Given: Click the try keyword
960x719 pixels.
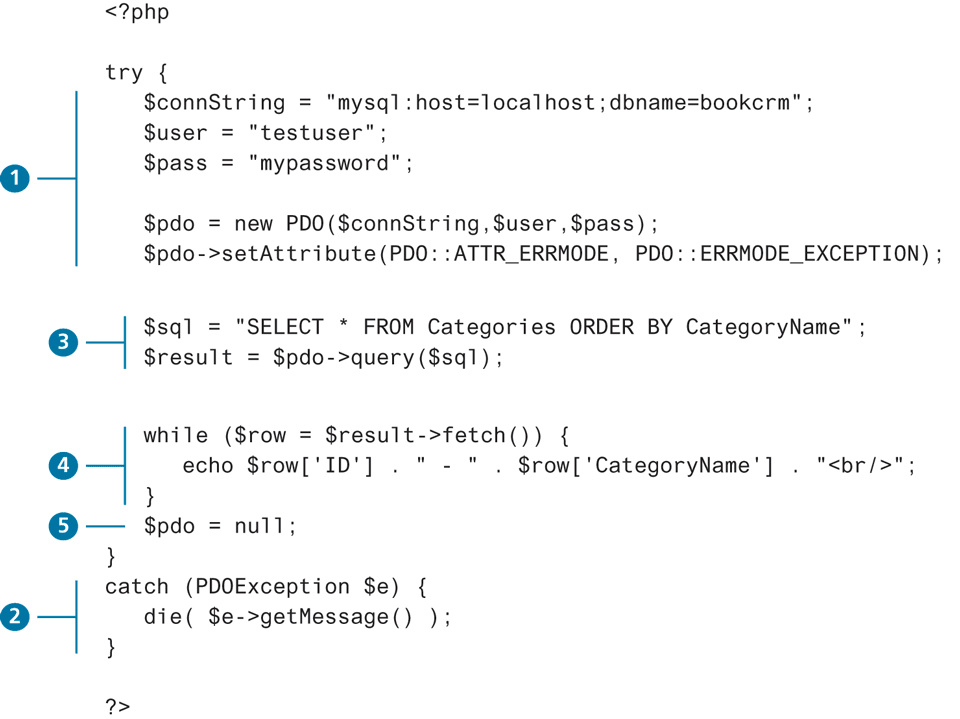Looking at the screenshot, I should [x=124, y=73].
